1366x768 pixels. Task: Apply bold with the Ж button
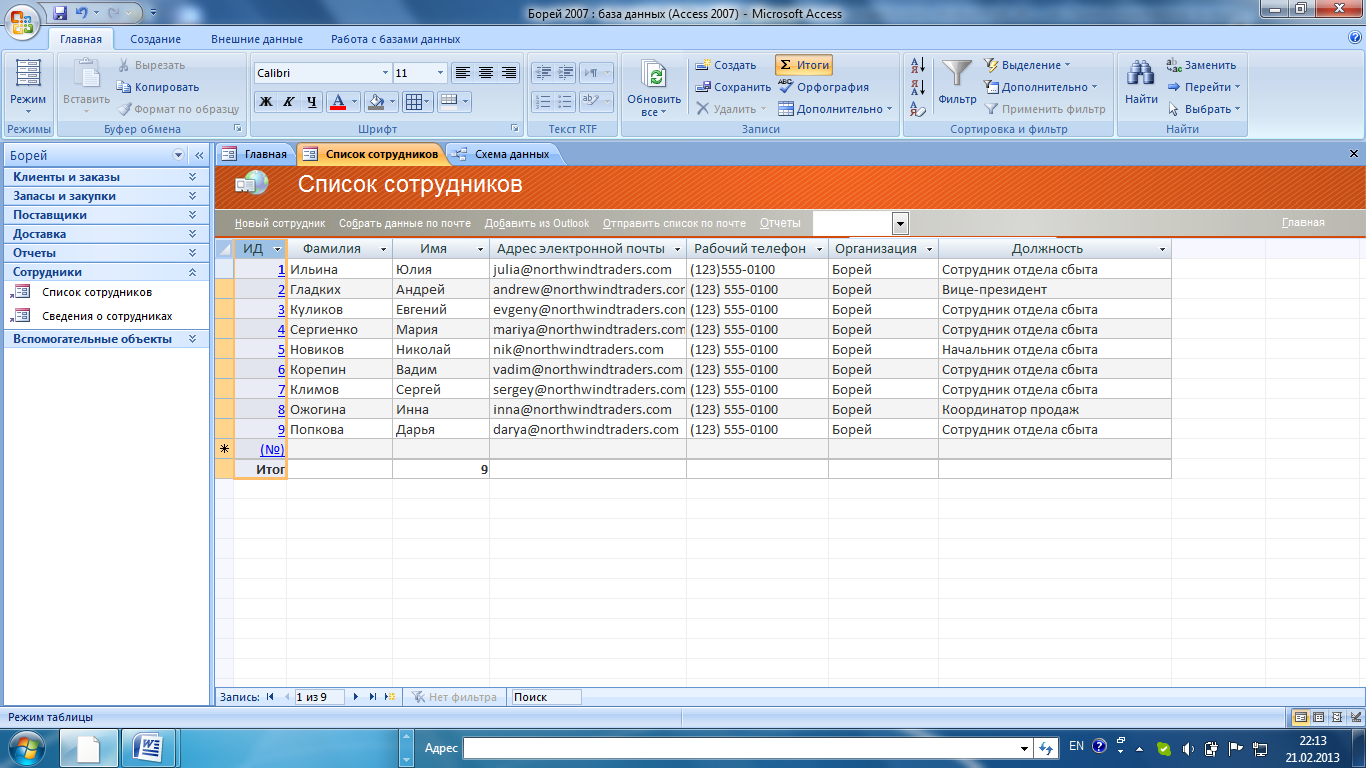tap(266, 101)
